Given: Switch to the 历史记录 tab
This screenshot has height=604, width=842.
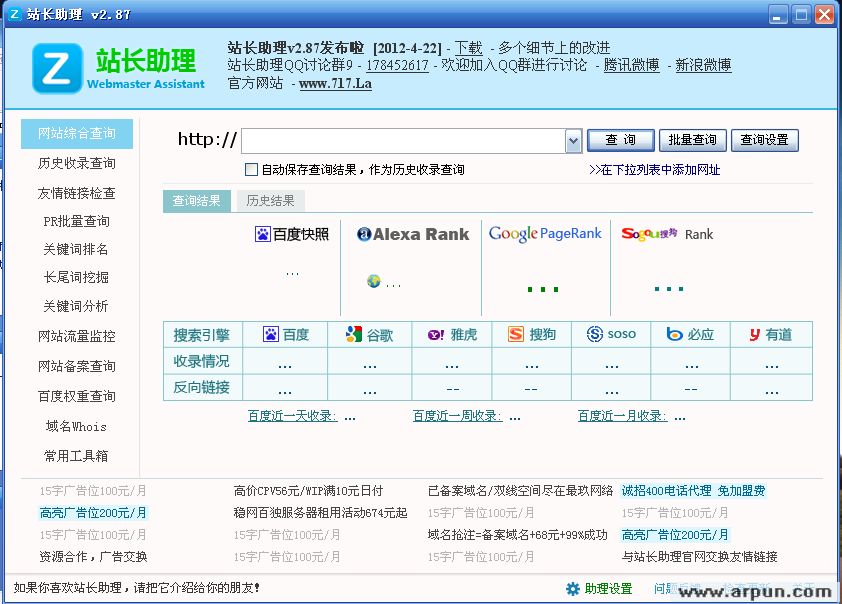Looking at the screenshot, I should [x=272, y=200].
